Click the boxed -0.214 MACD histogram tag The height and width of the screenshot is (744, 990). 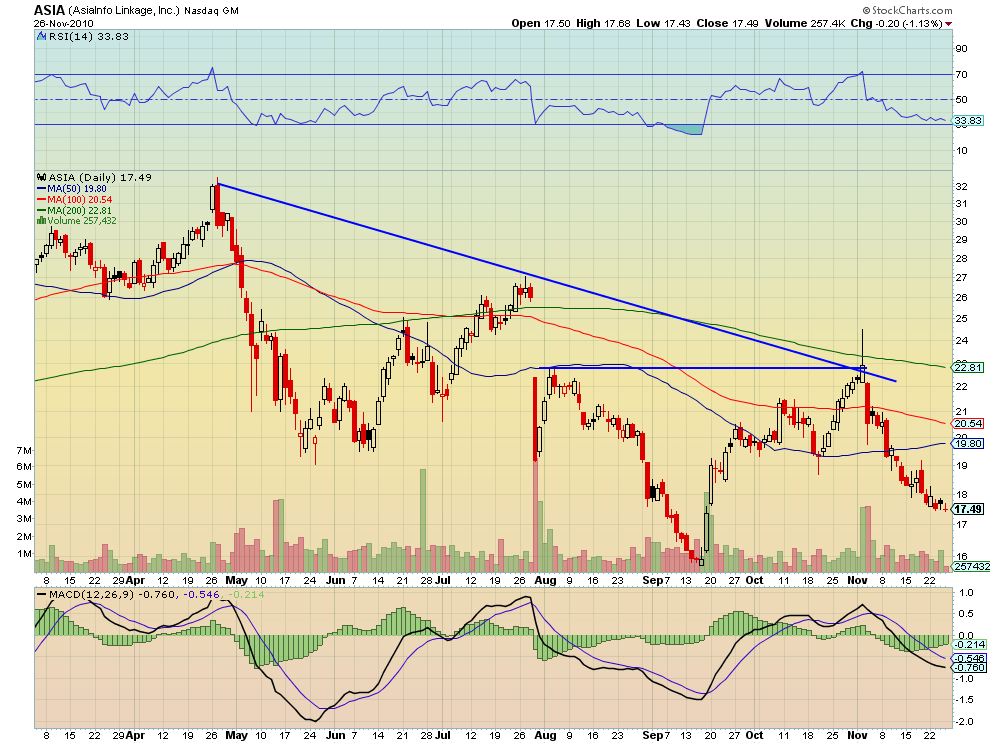pyautogui.click(x=970, y=644)
